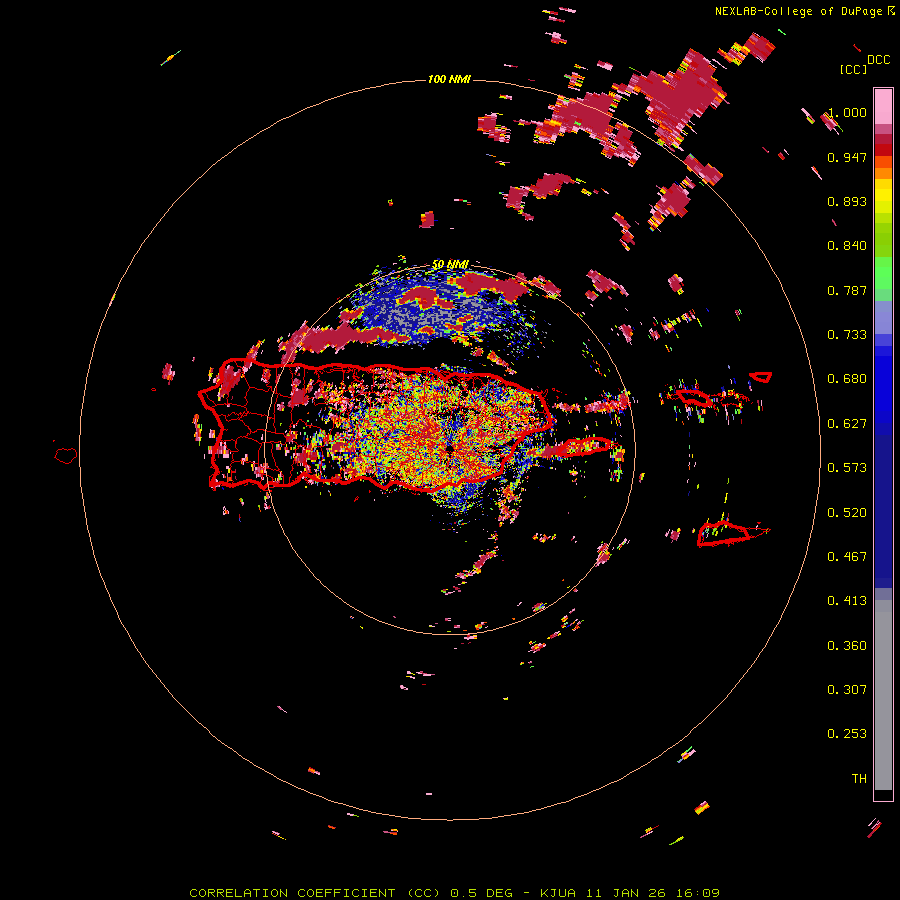Select the 0.787 color scale label
900x900 pixels.
847,290
